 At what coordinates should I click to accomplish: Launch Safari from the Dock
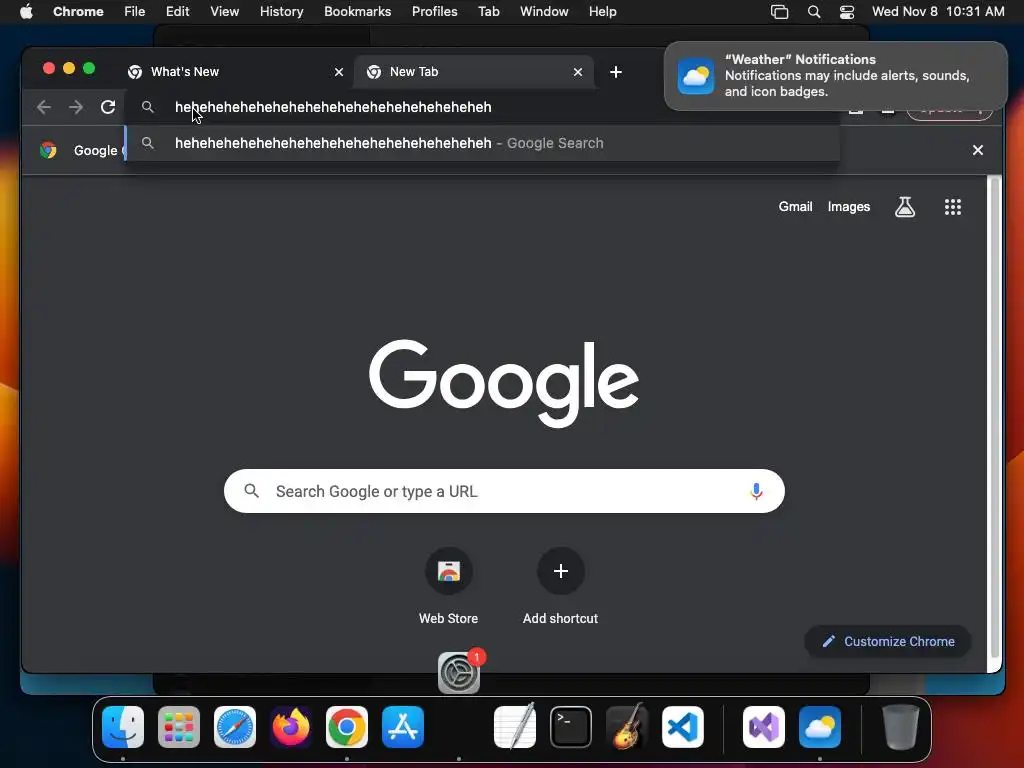235,727
